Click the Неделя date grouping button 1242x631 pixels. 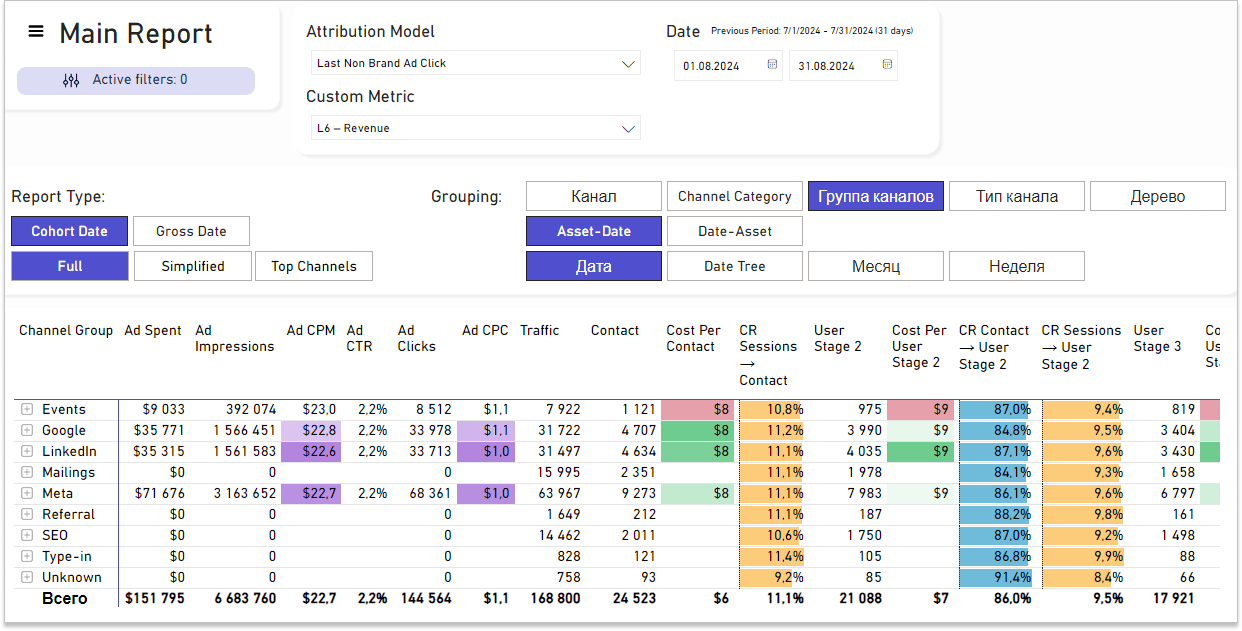1016,266
